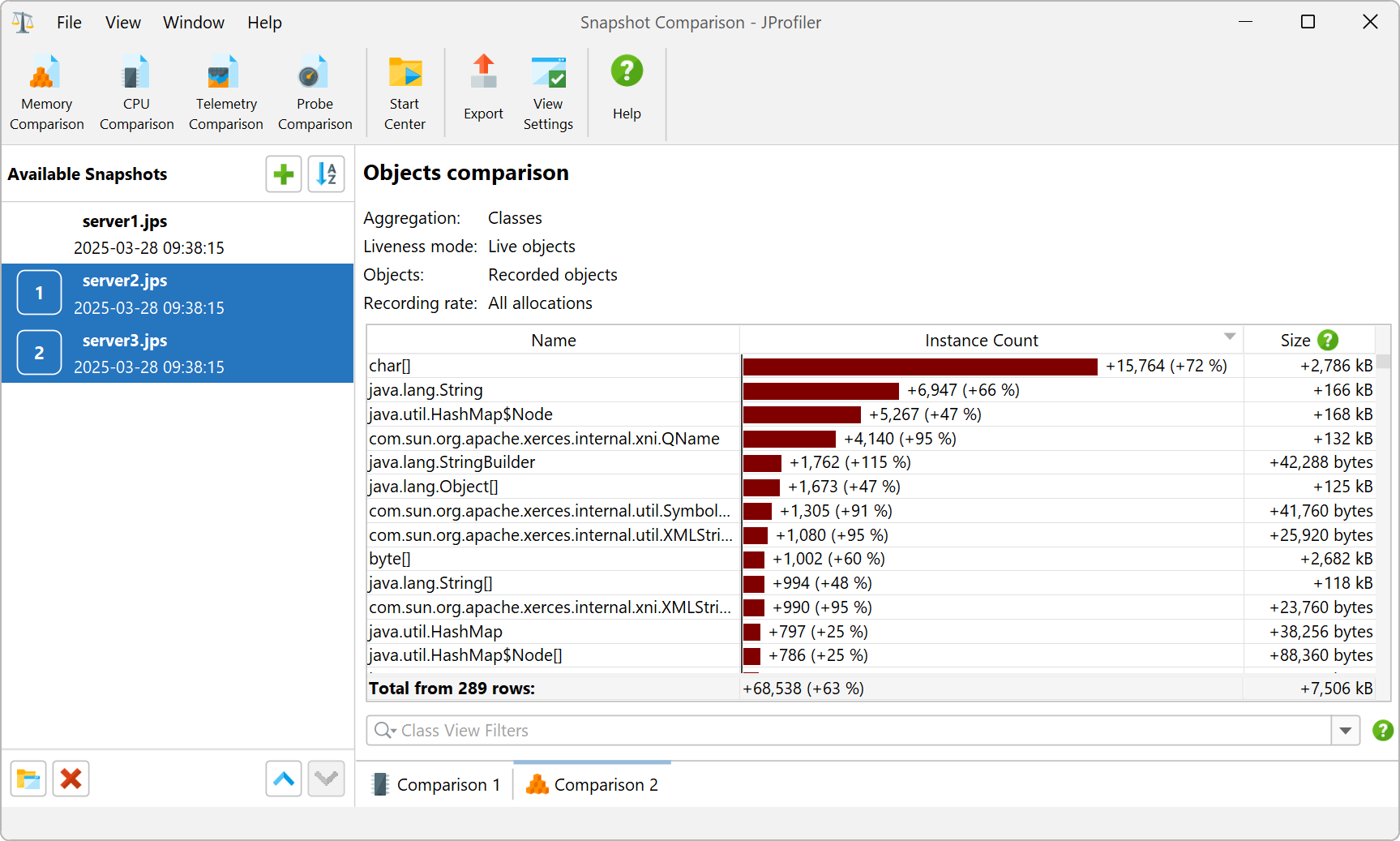Switch to the Comparison 2 tab
The width and height of the screenshot is (1400, 841).
point(593,784)
